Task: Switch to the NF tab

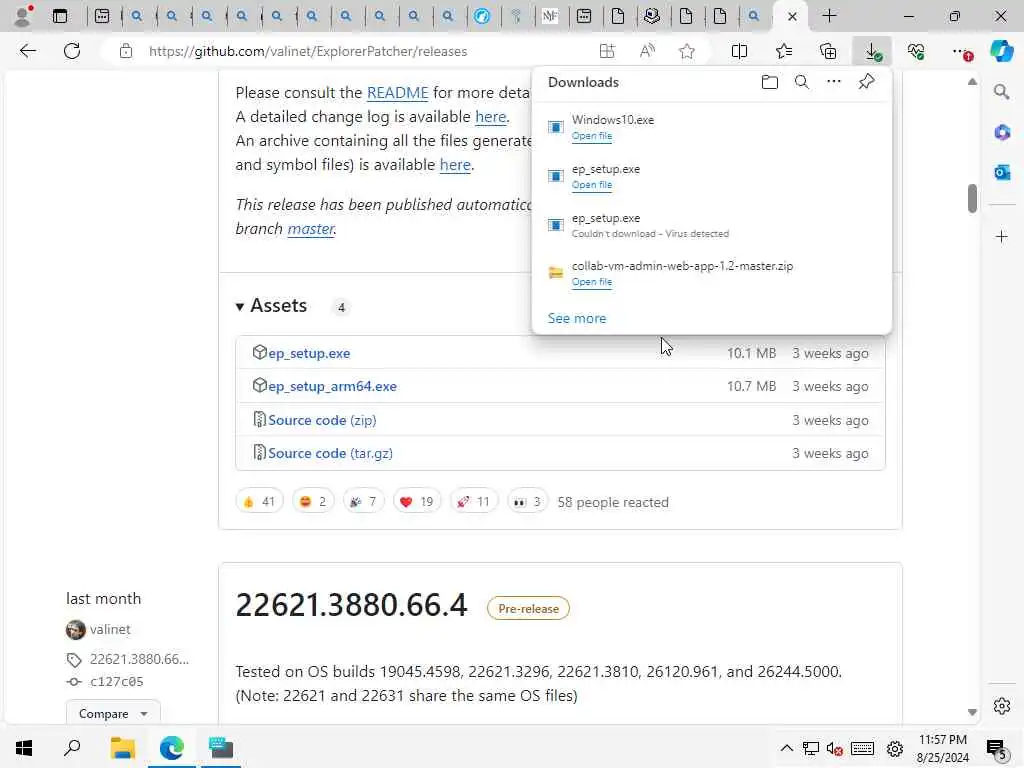Action: click(550, 16)
